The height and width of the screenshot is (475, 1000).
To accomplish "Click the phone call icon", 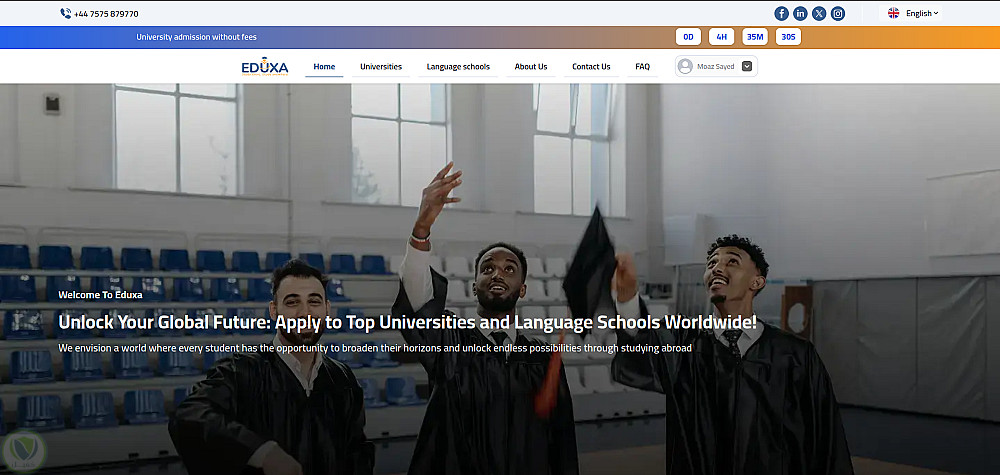I will pos(66,13).
